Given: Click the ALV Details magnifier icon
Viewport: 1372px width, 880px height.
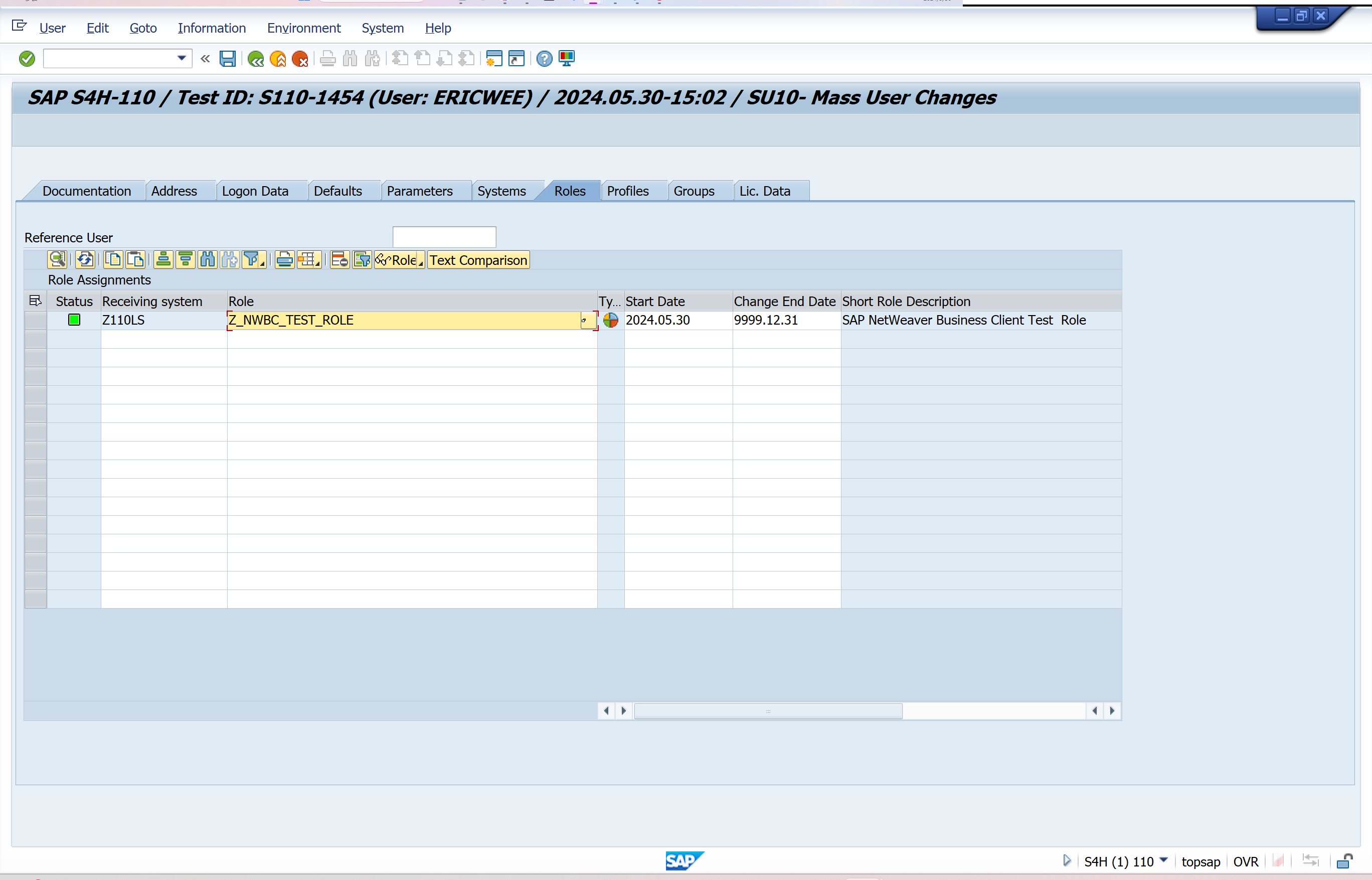Looking at the screenshot, I should (x=57, y=260).
